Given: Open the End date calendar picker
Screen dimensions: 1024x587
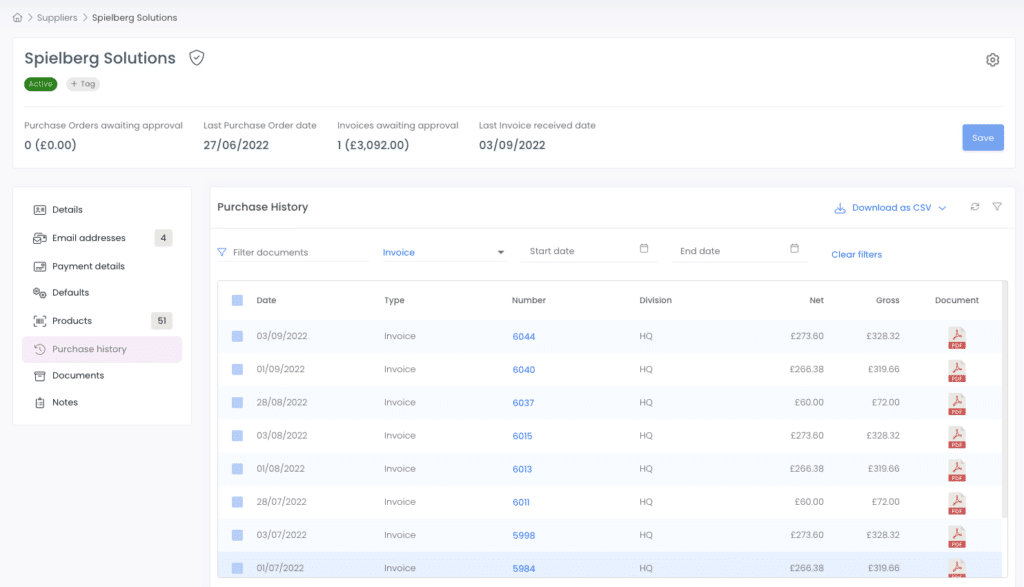Looking at the screenshot, I should point(794,249).
